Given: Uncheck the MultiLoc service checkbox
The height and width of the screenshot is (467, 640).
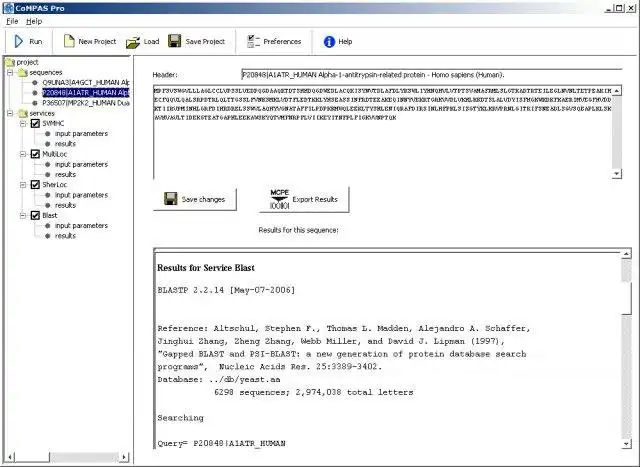Looking at the screenshot, I should 35,154.
